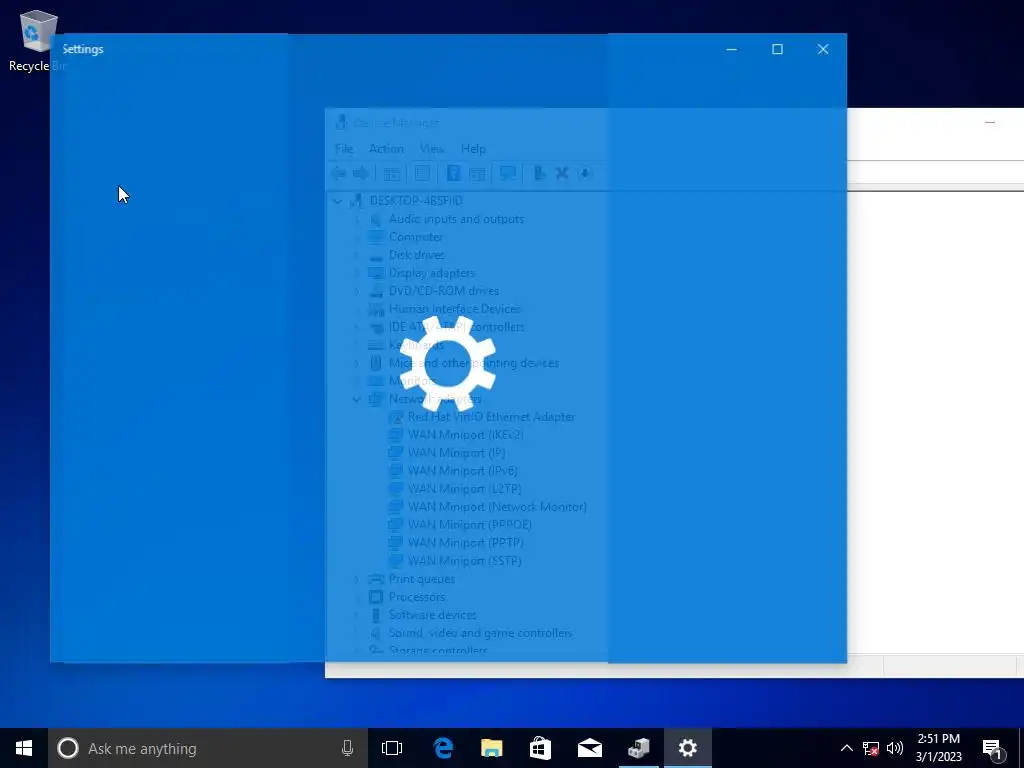The height and width of the screenshot is (768, 1024).
Task: Close the Settings window
Action: (823, 49)
